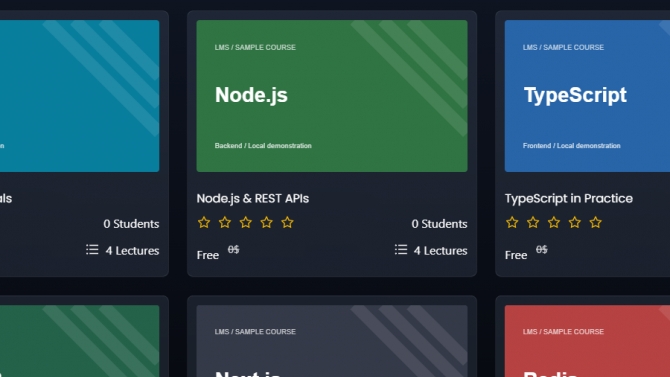Click first rating star of TypeScript course
Image resolution: width=670 pixels, height=377 pixels.
pyautogui.click(x=512, y=222)
